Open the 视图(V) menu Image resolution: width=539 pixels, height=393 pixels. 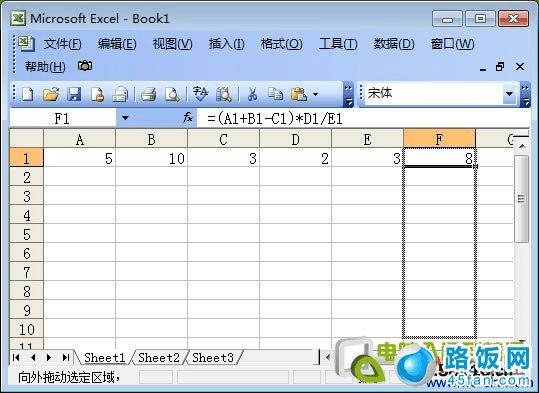point(172,44)
